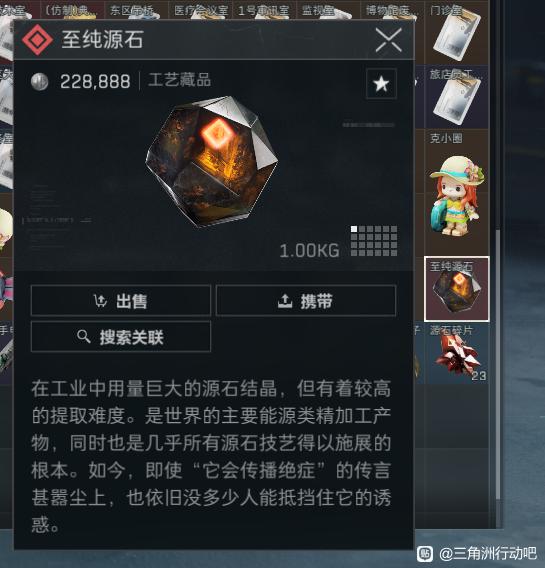Viewport: 545px width, 568px height.
Task: Select the 门诊室 key card
Action: point(457,33)
